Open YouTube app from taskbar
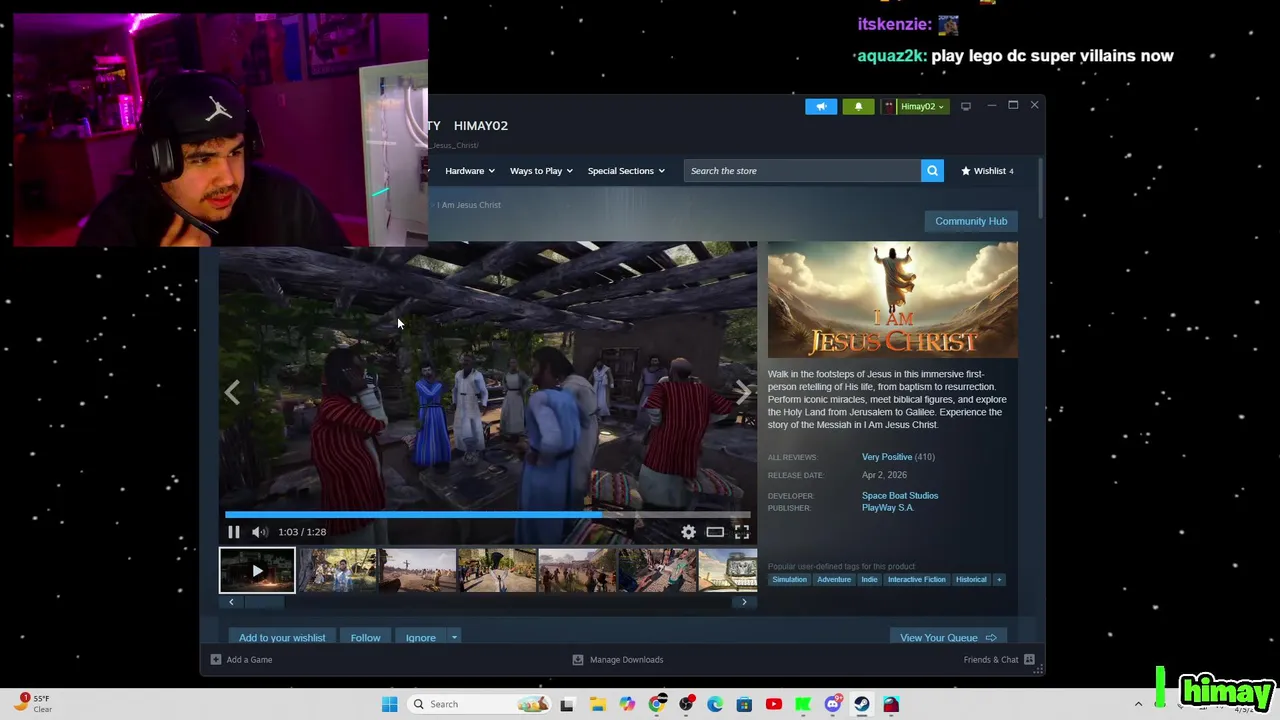 773,704
